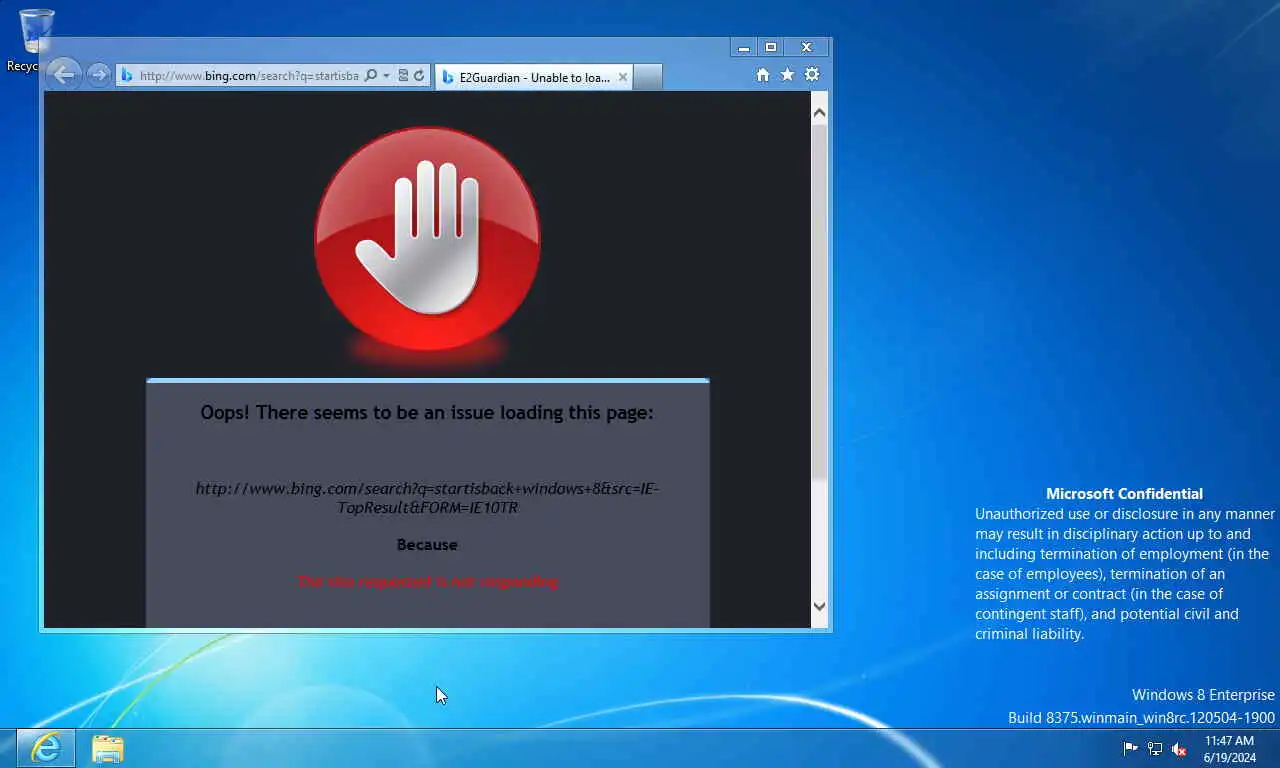Click the word 'Because' on the page

427,545
